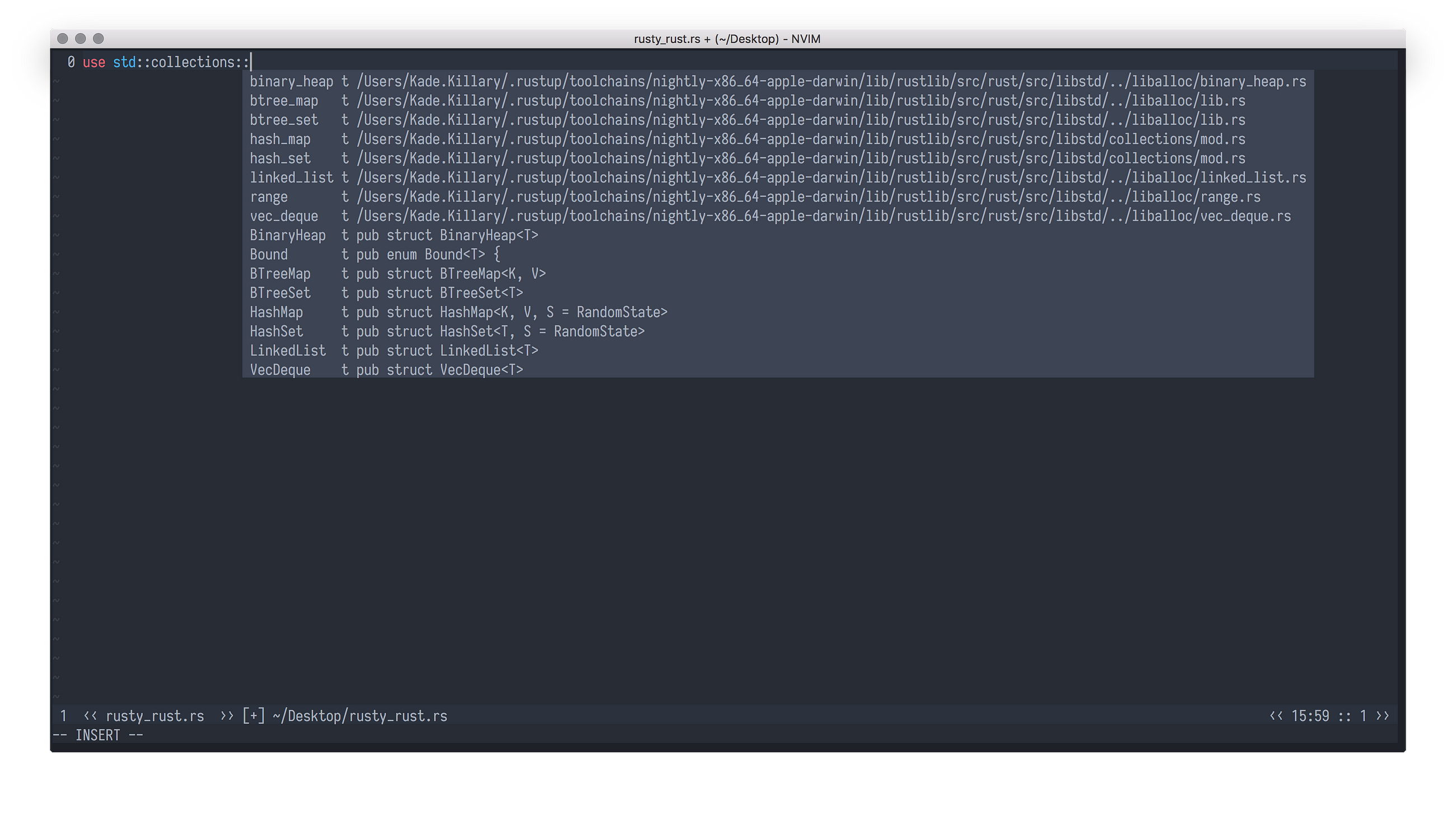Select binary_heap completion entry

[x=291, y=81]
